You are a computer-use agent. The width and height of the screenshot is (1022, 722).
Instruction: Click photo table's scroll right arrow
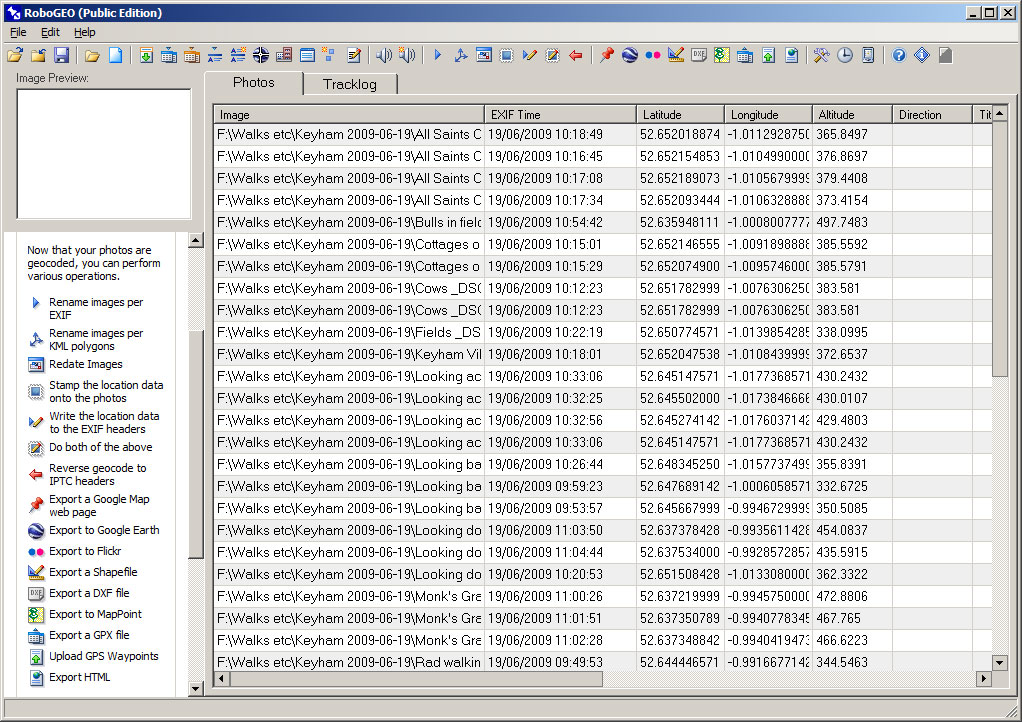pos(984,679)
